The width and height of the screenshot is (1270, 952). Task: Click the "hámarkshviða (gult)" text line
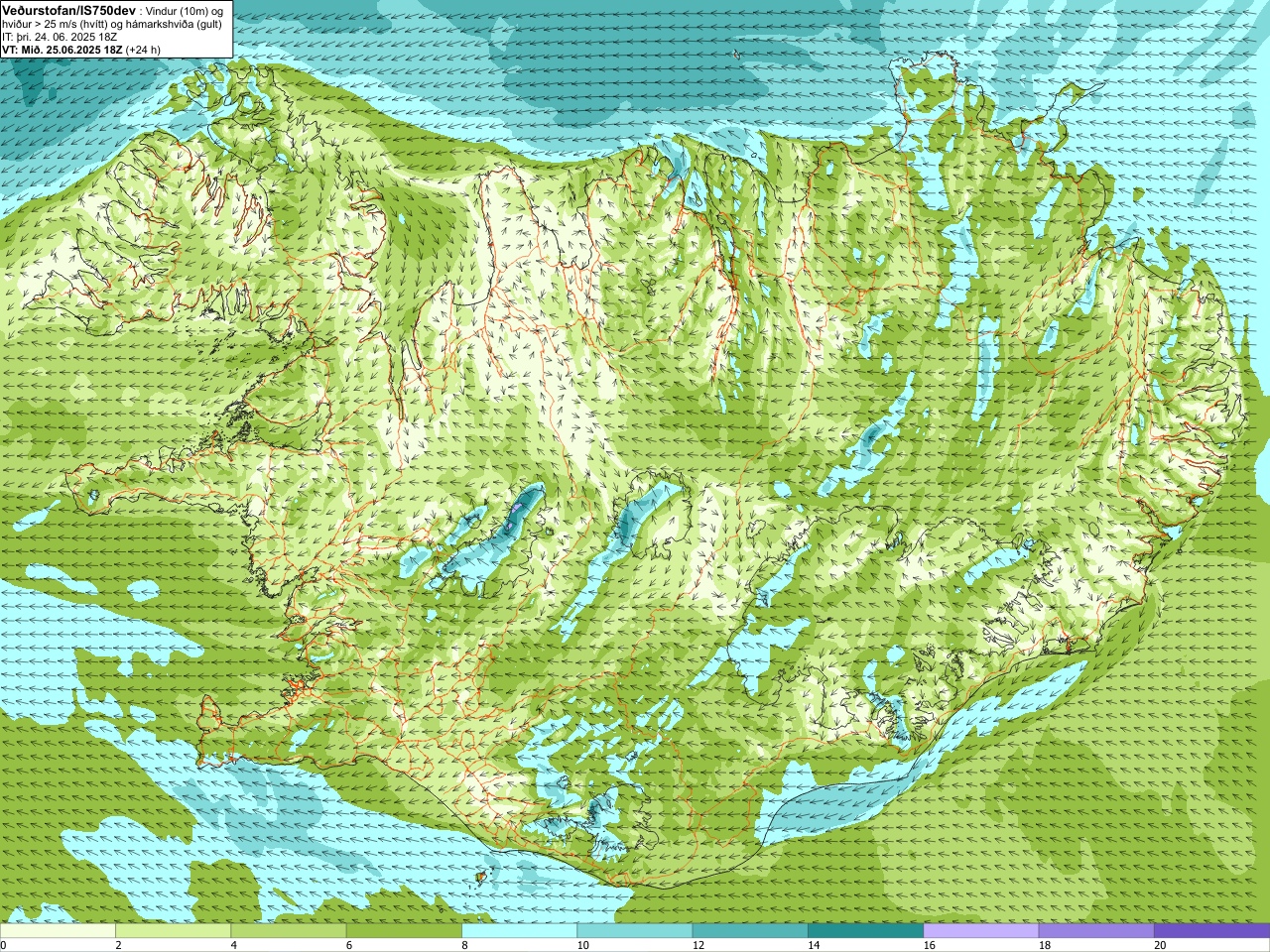[x=174, y=24]
